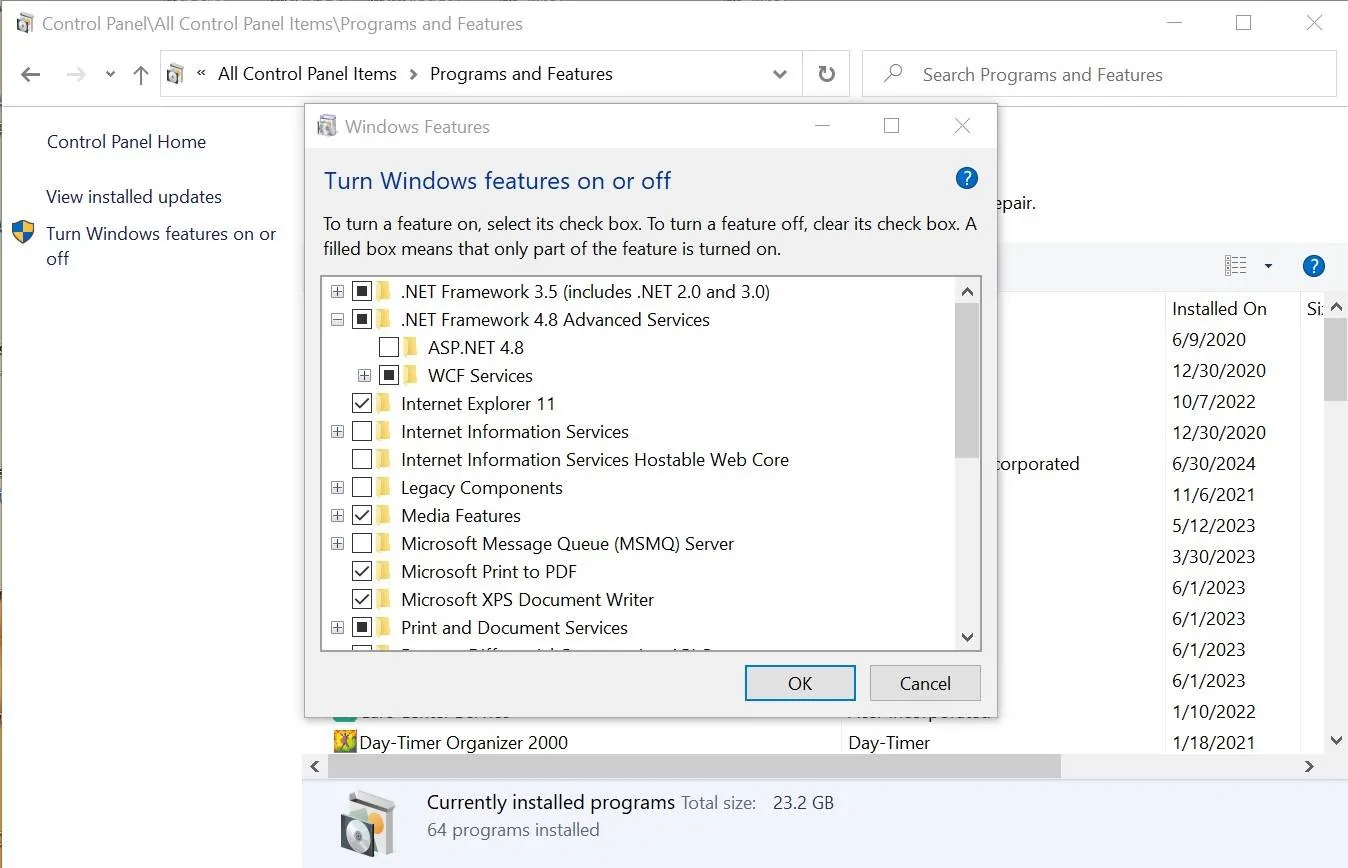Click Programs and Features breadcrumb

click(521, 74)
